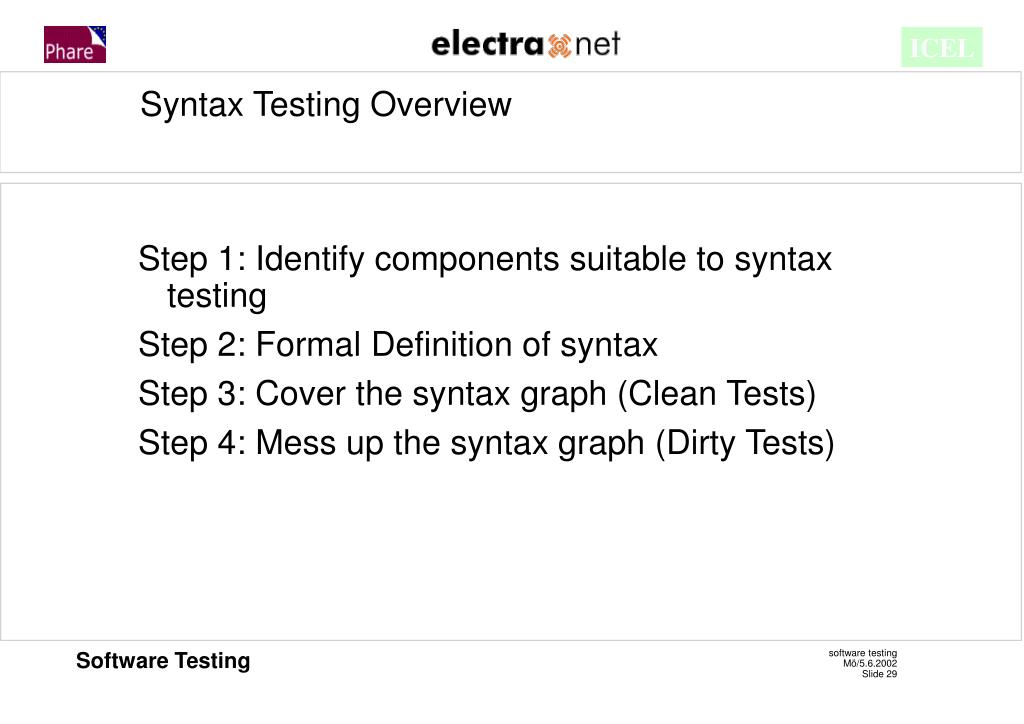Click the small software testing footer note
This screenshot has height=724, width=1024.
(863, 653)
